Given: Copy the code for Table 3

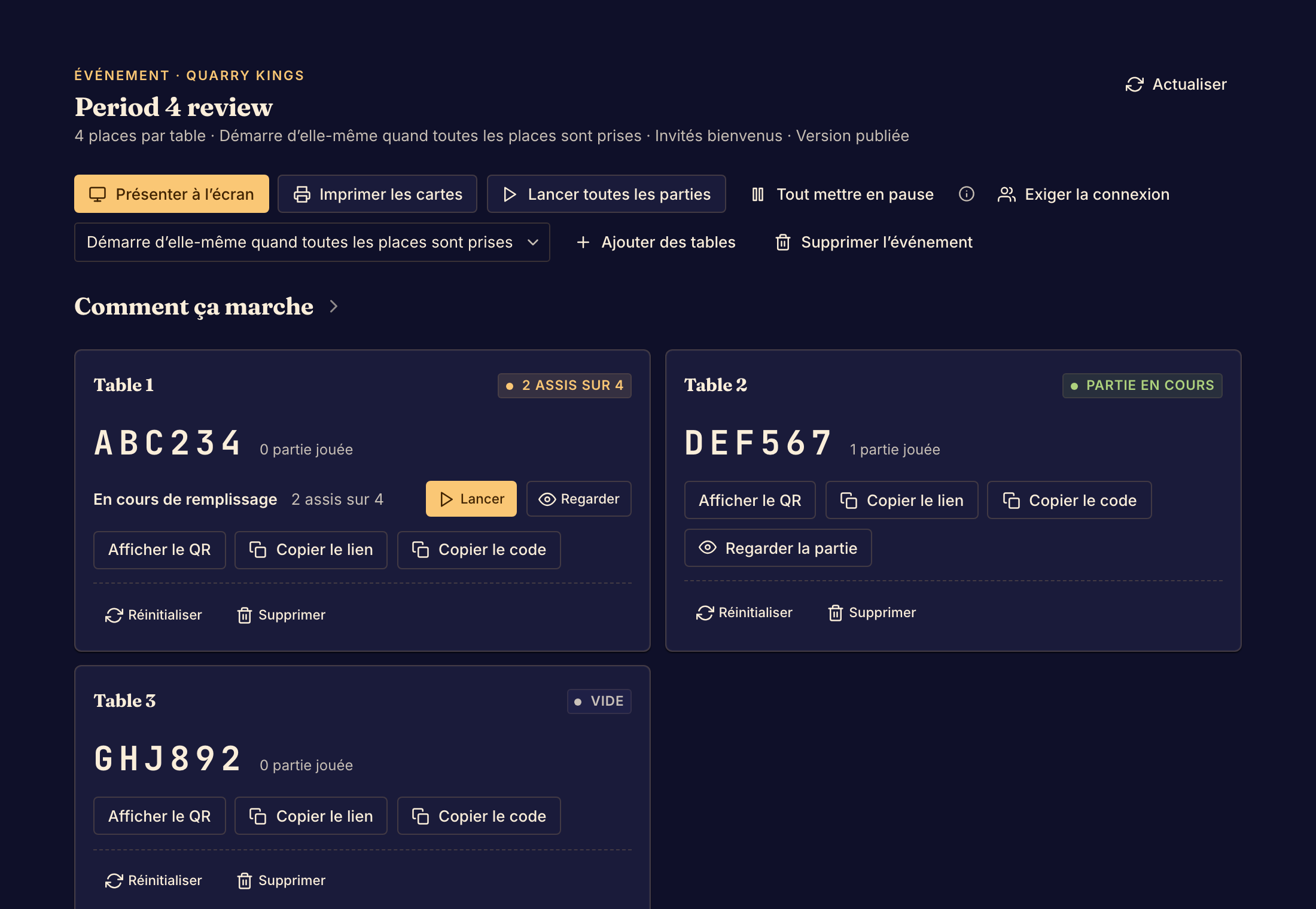Looking at the screenshot, I should [479, 816].
